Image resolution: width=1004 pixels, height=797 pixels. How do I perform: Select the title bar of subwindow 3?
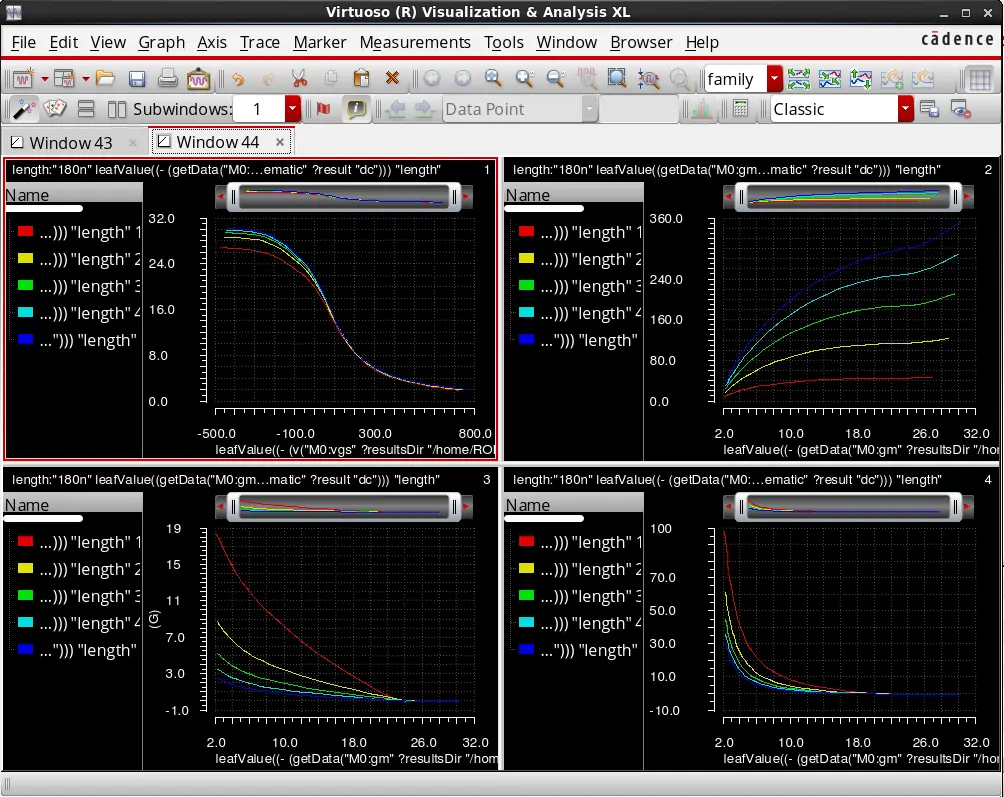coord(250,479)
